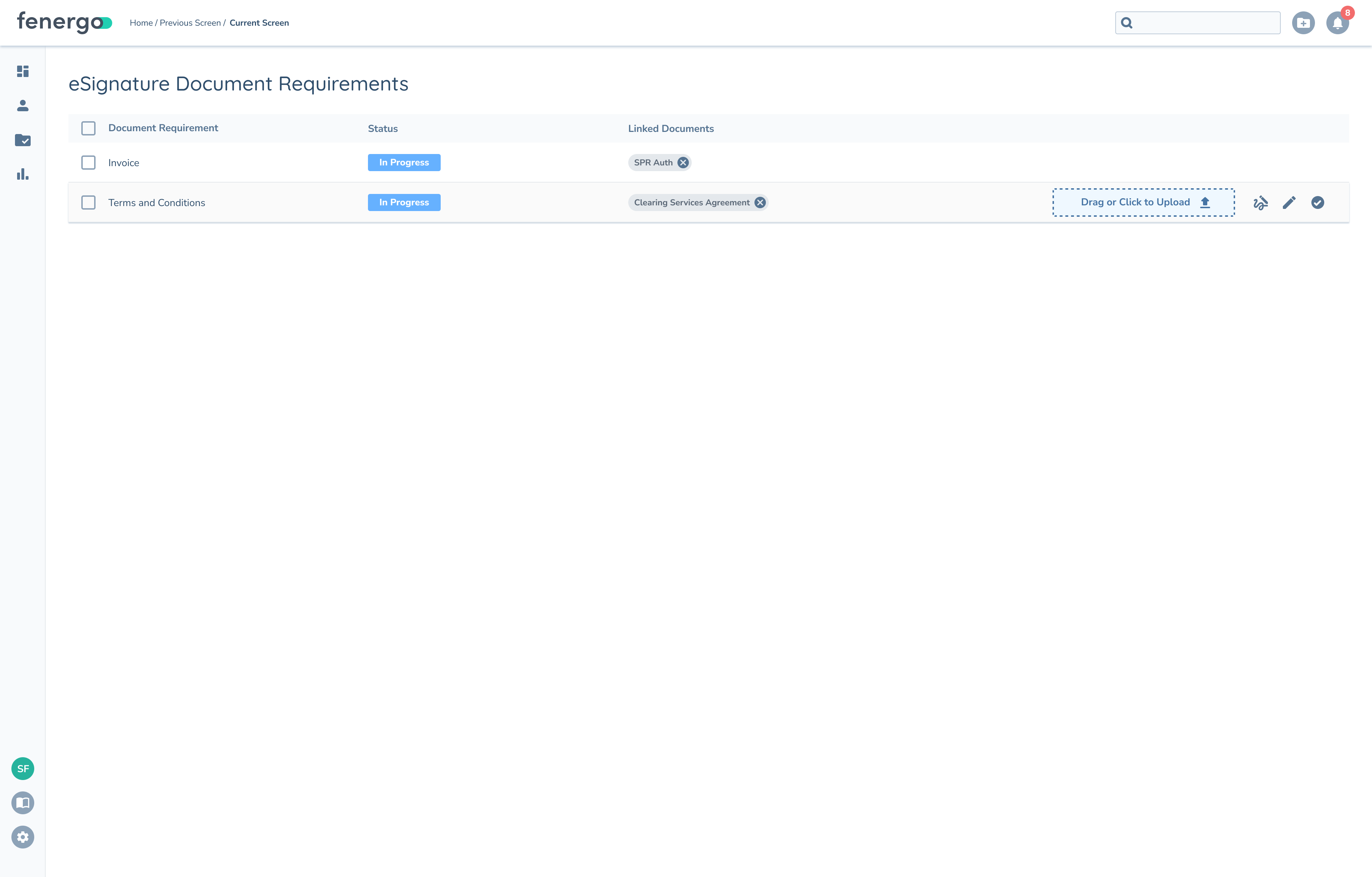Go to Previous Screen breadcrumb
Screen dimensions: 1372x877
pos(190,24)
